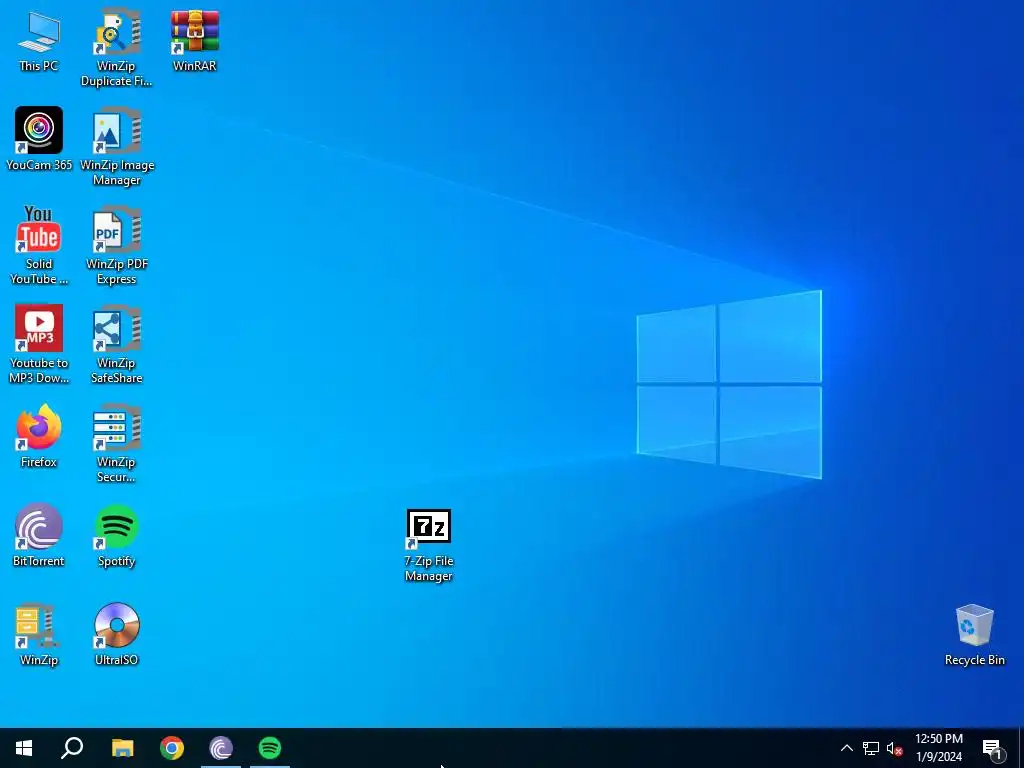Open File Explorer from the taskbar
The width and height of the screenshot is (1024, 768).
(x=122, y=748)
